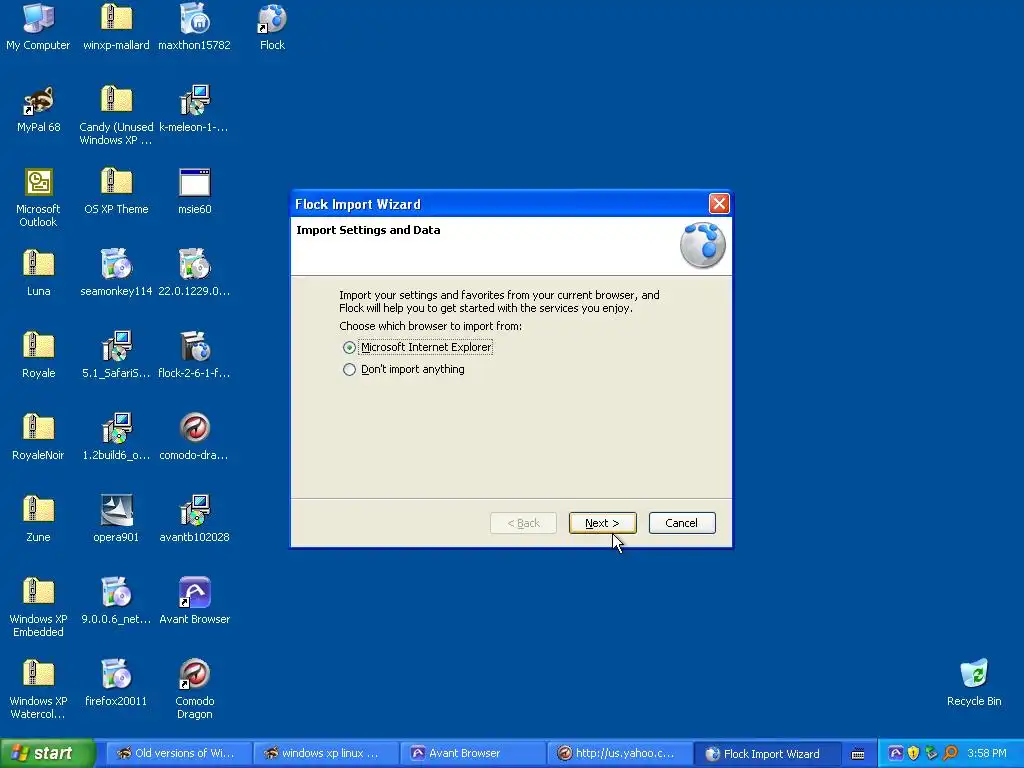1024x768 pixels.
Task: Open the MyPal 68 shortcut
Action: pos(38,109)
